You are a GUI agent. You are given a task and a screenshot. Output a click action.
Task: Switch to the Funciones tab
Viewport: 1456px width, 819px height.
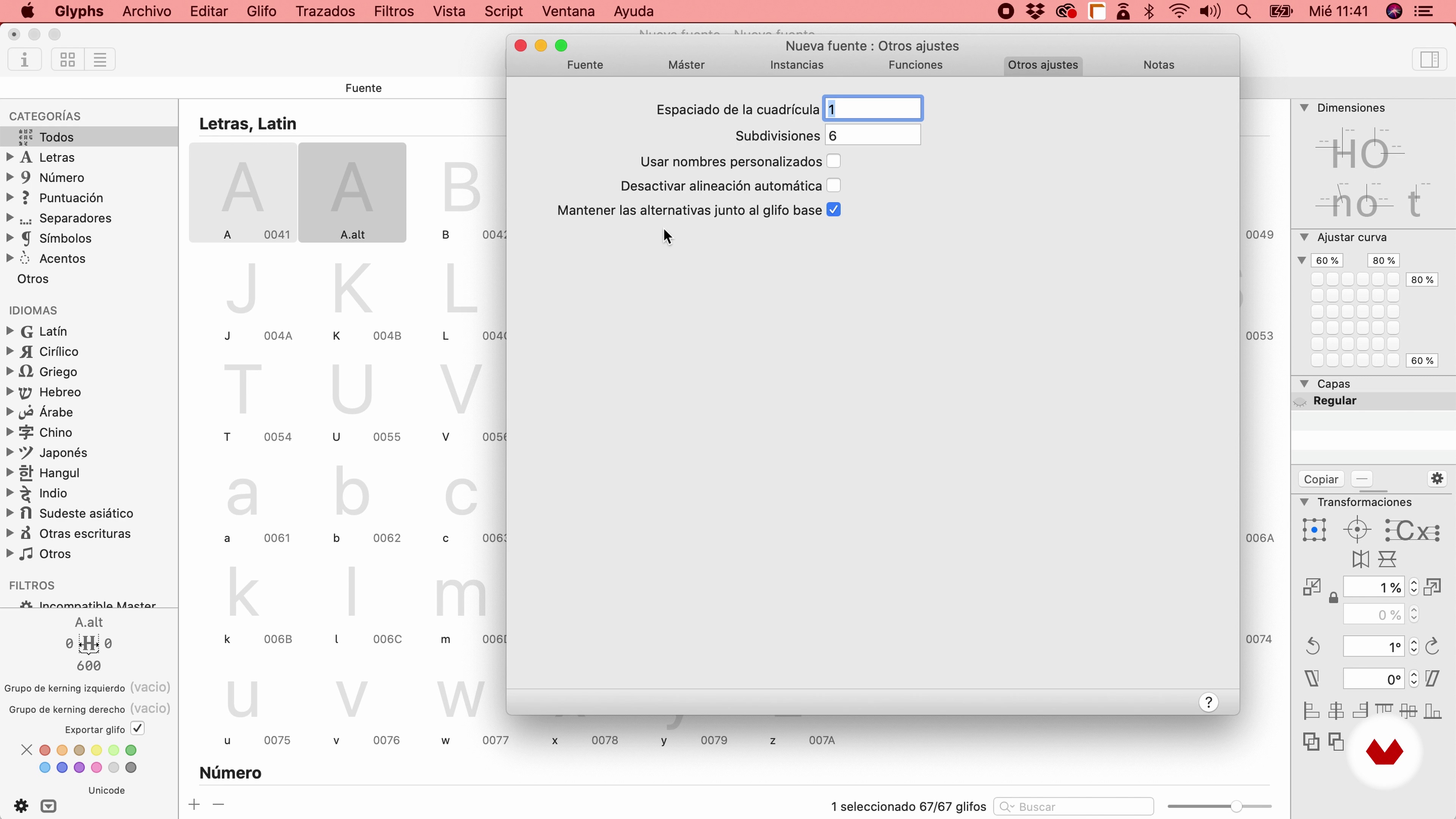915,65
